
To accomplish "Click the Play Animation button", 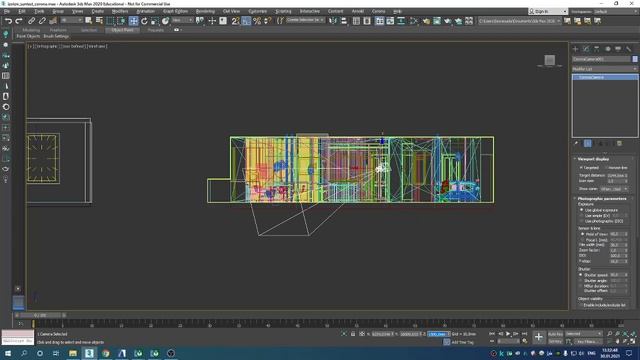I will point(508,334).
